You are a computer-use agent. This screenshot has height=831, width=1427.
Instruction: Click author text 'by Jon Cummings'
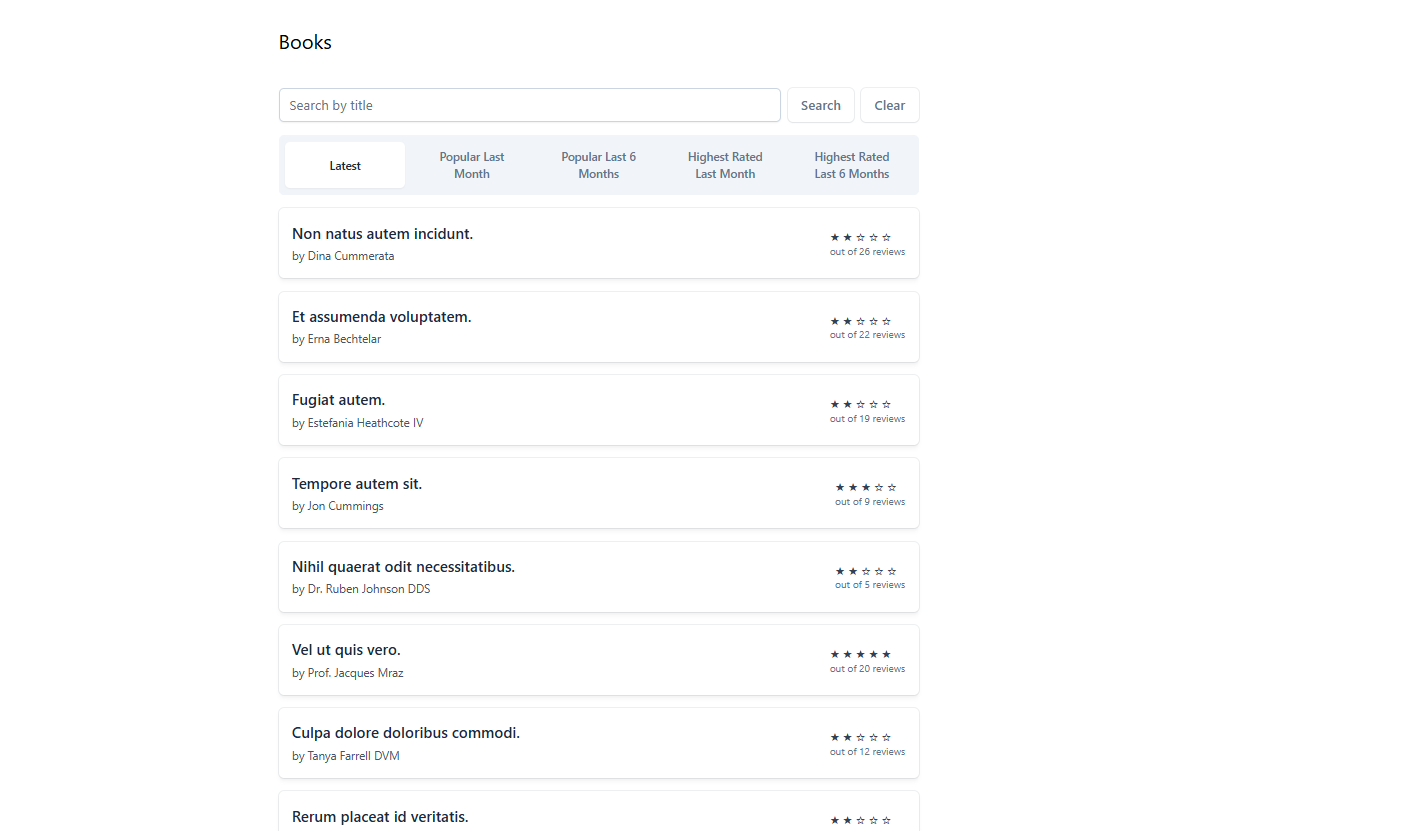(337, 506)
